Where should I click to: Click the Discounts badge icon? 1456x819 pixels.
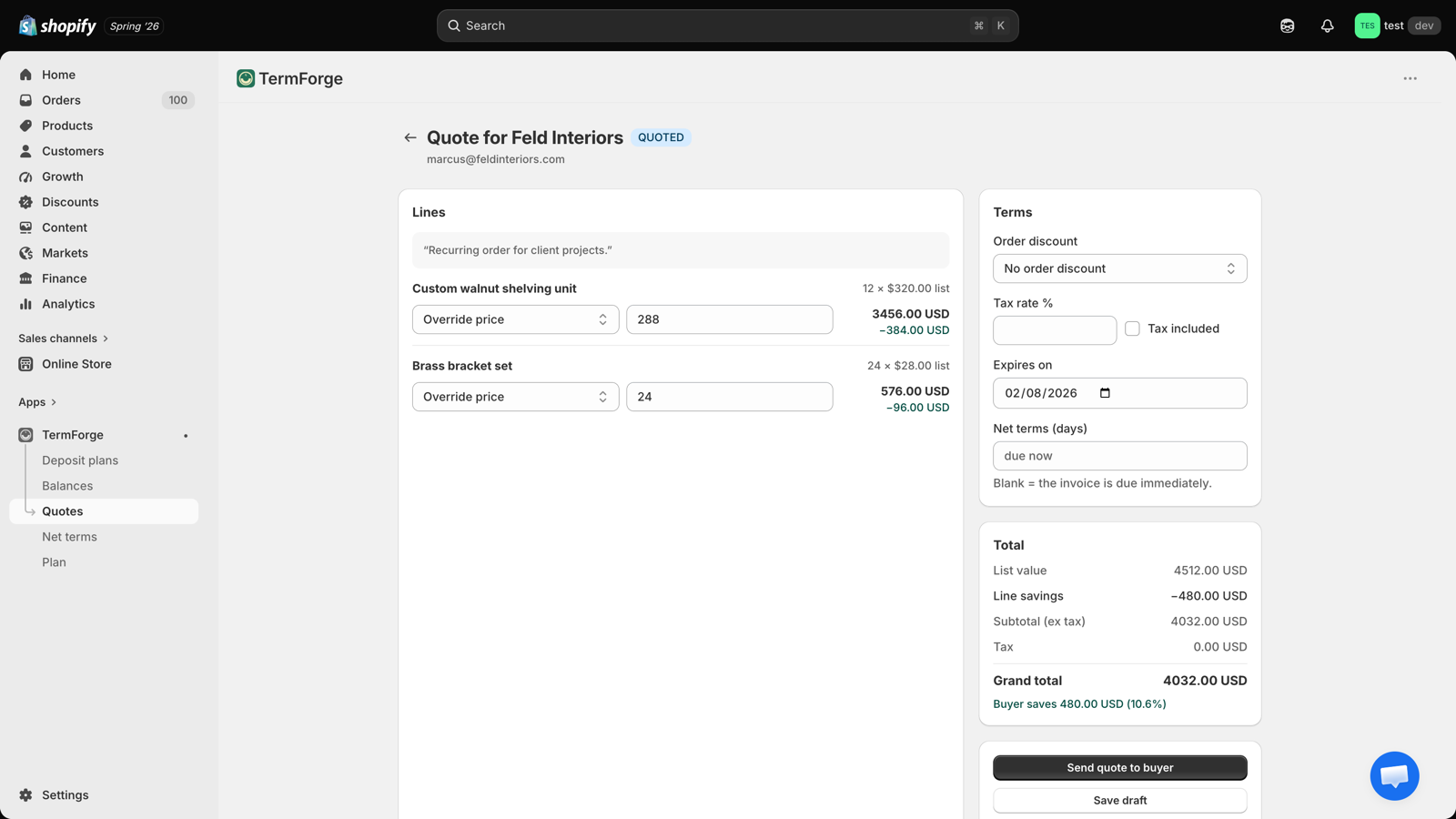(x=25, y=202)
